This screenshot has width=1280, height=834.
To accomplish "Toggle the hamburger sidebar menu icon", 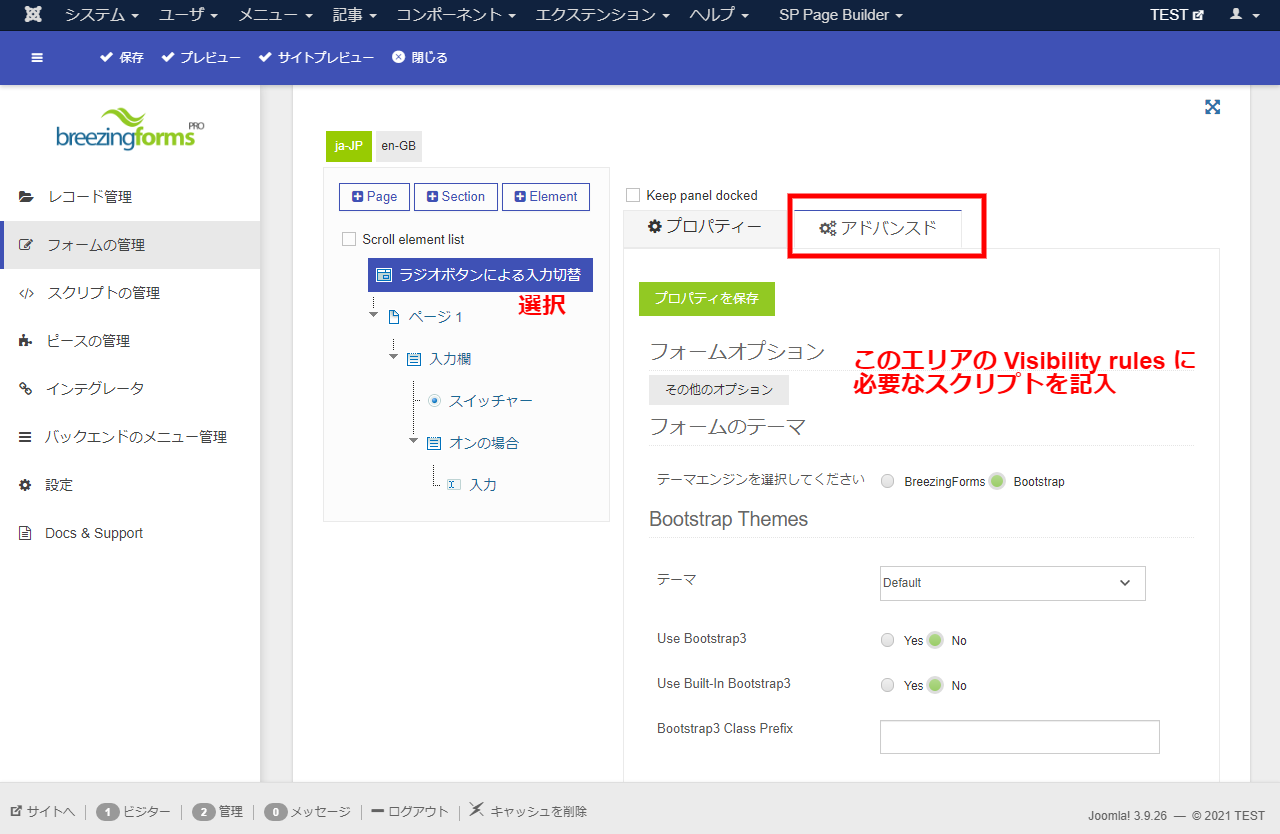I will (x=37, y=58).
